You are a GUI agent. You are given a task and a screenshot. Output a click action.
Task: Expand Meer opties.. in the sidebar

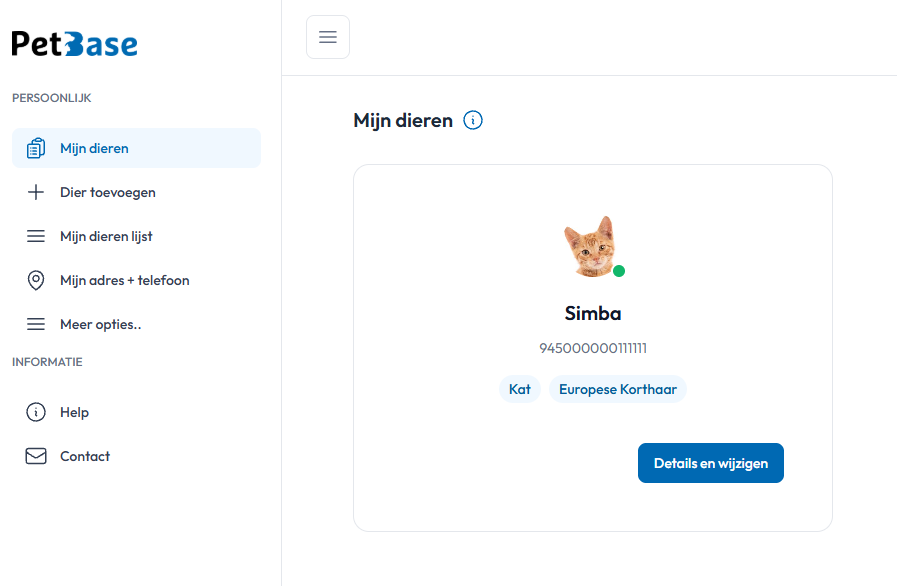pyautogui.click(x=100, y=324)
